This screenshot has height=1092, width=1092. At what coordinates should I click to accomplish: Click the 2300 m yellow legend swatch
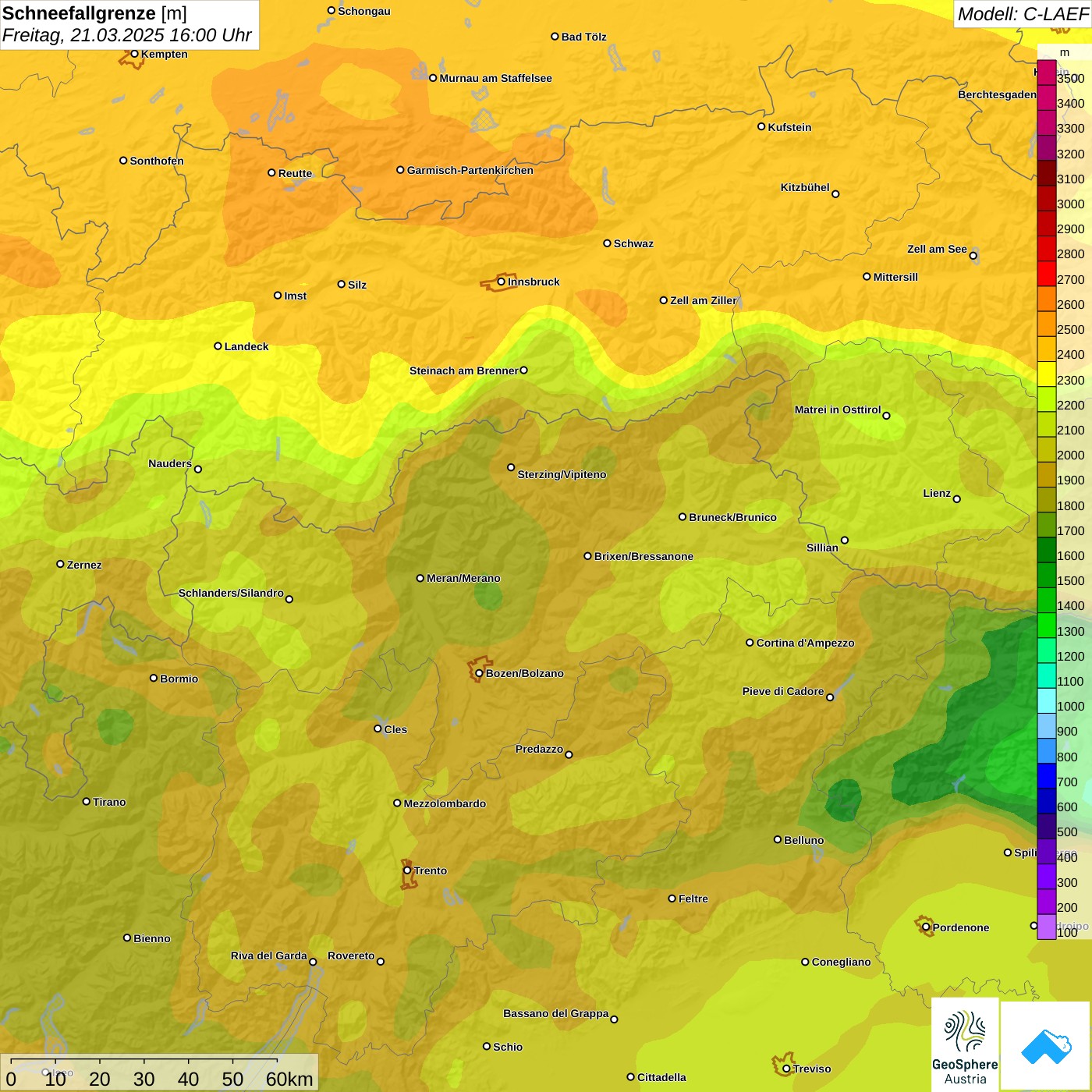[x=1046, y=374]
